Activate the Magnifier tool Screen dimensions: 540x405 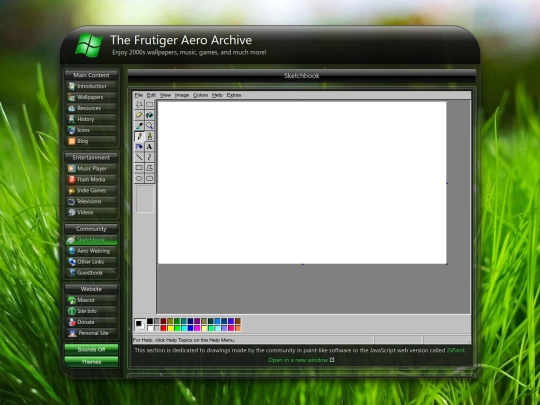pos(149,126)
